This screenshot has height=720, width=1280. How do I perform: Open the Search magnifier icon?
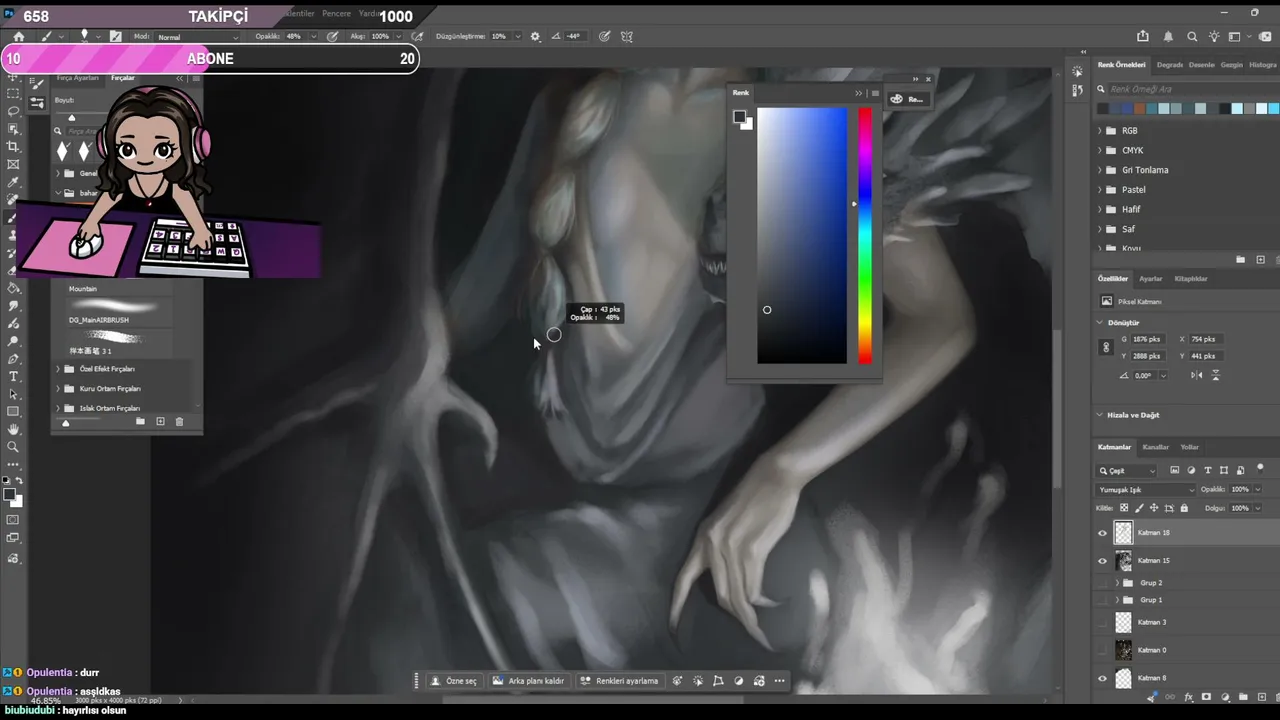tap(1192, 37)
